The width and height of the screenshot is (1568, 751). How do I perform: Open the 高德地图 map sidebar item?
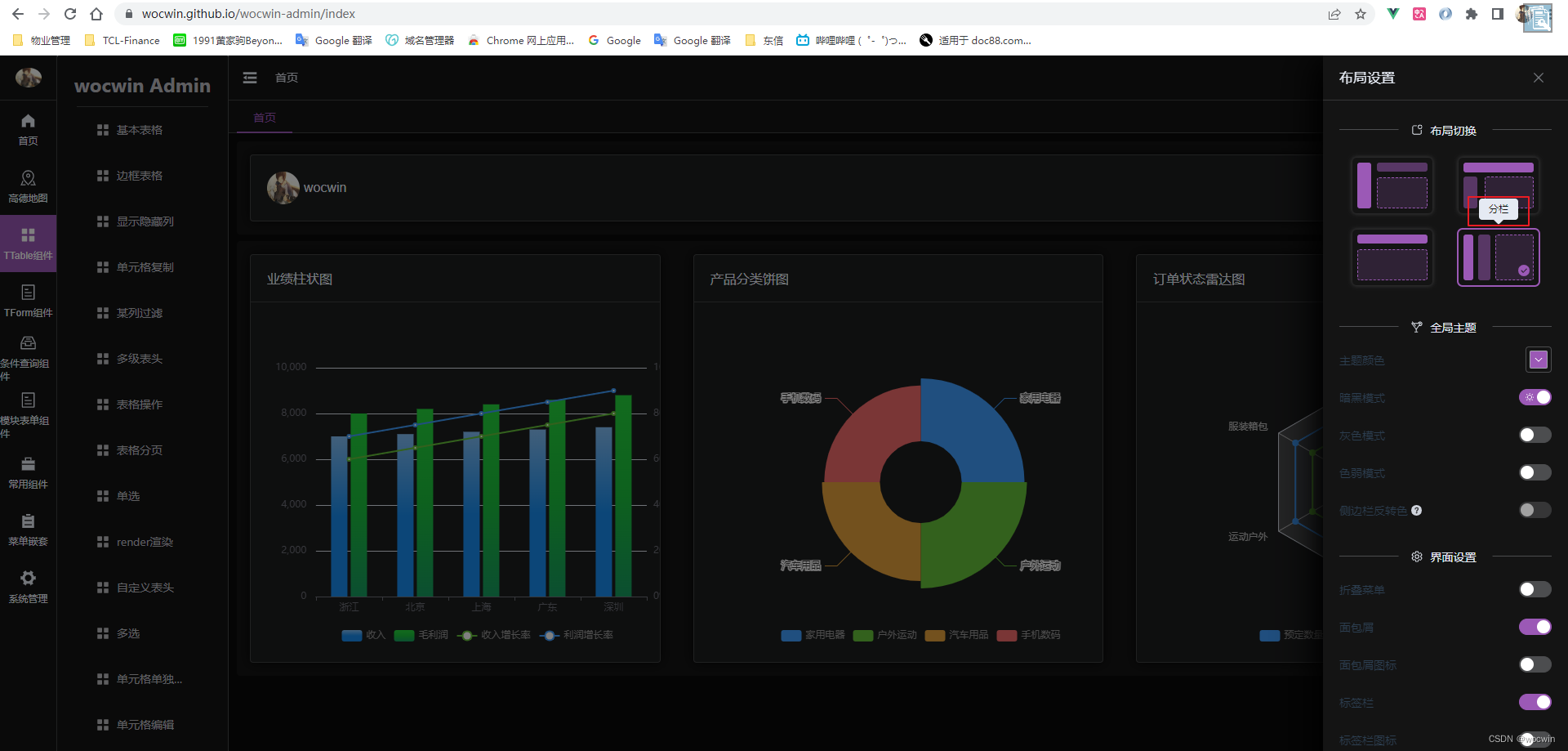[28, 186]
